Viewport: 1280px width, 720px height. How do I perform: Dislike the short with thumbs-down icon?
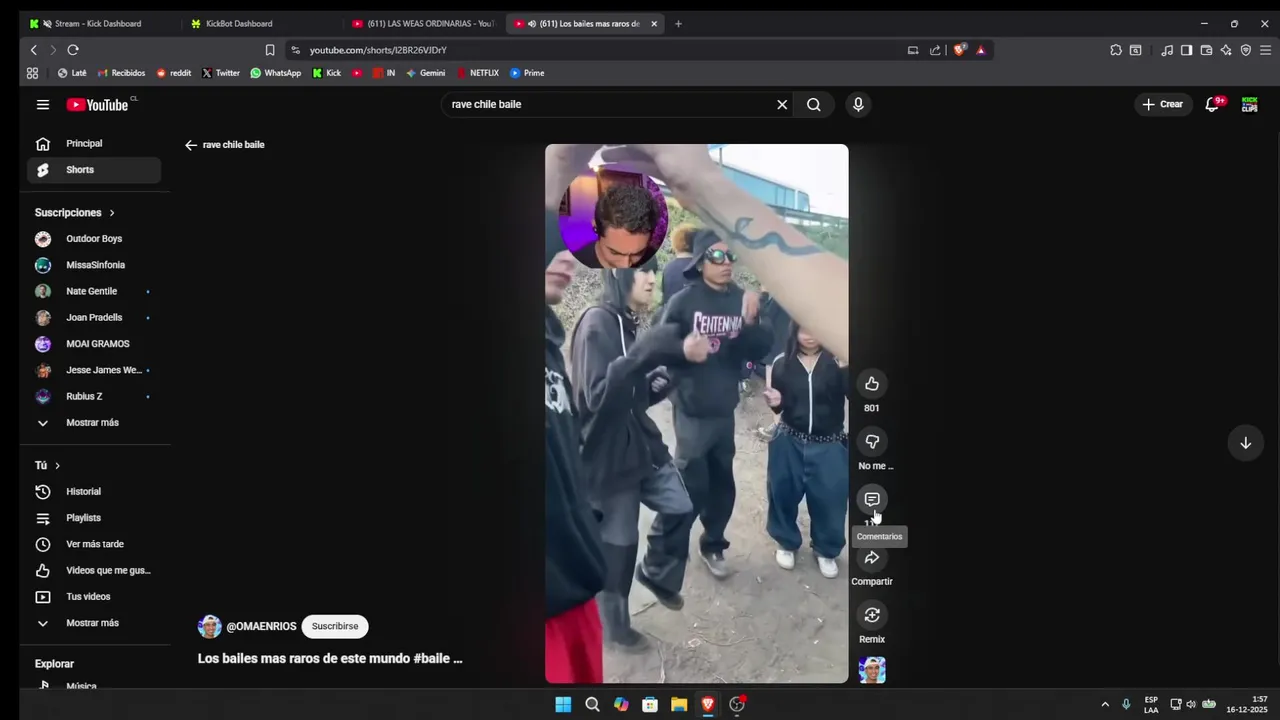[x=872, y=441]
